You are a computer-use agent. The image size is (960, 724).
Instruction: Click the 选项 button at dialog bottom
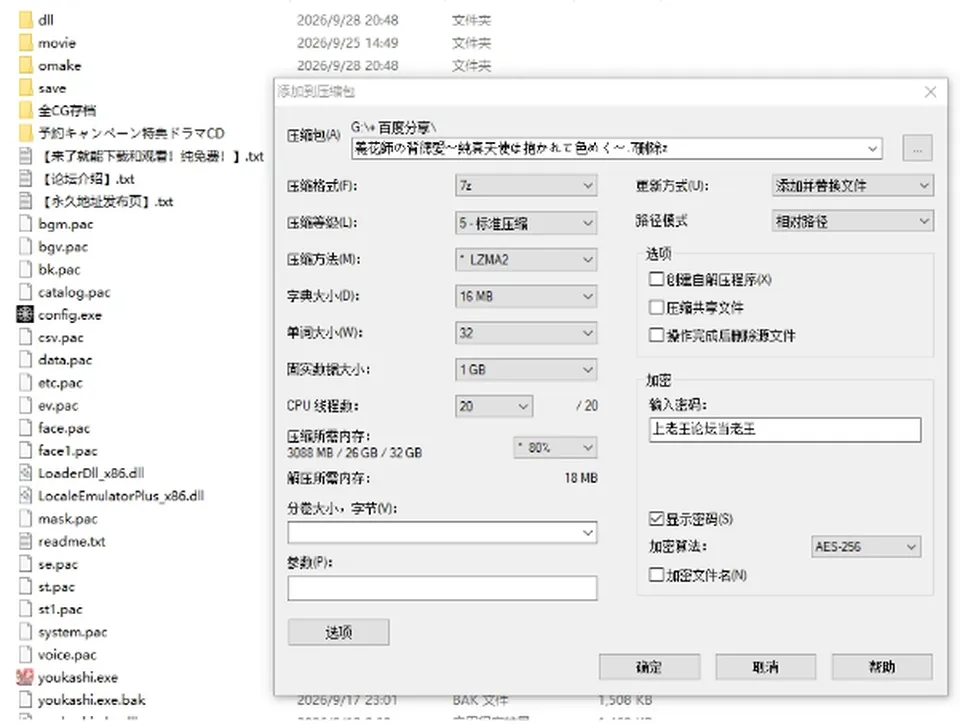click(339, 632)
